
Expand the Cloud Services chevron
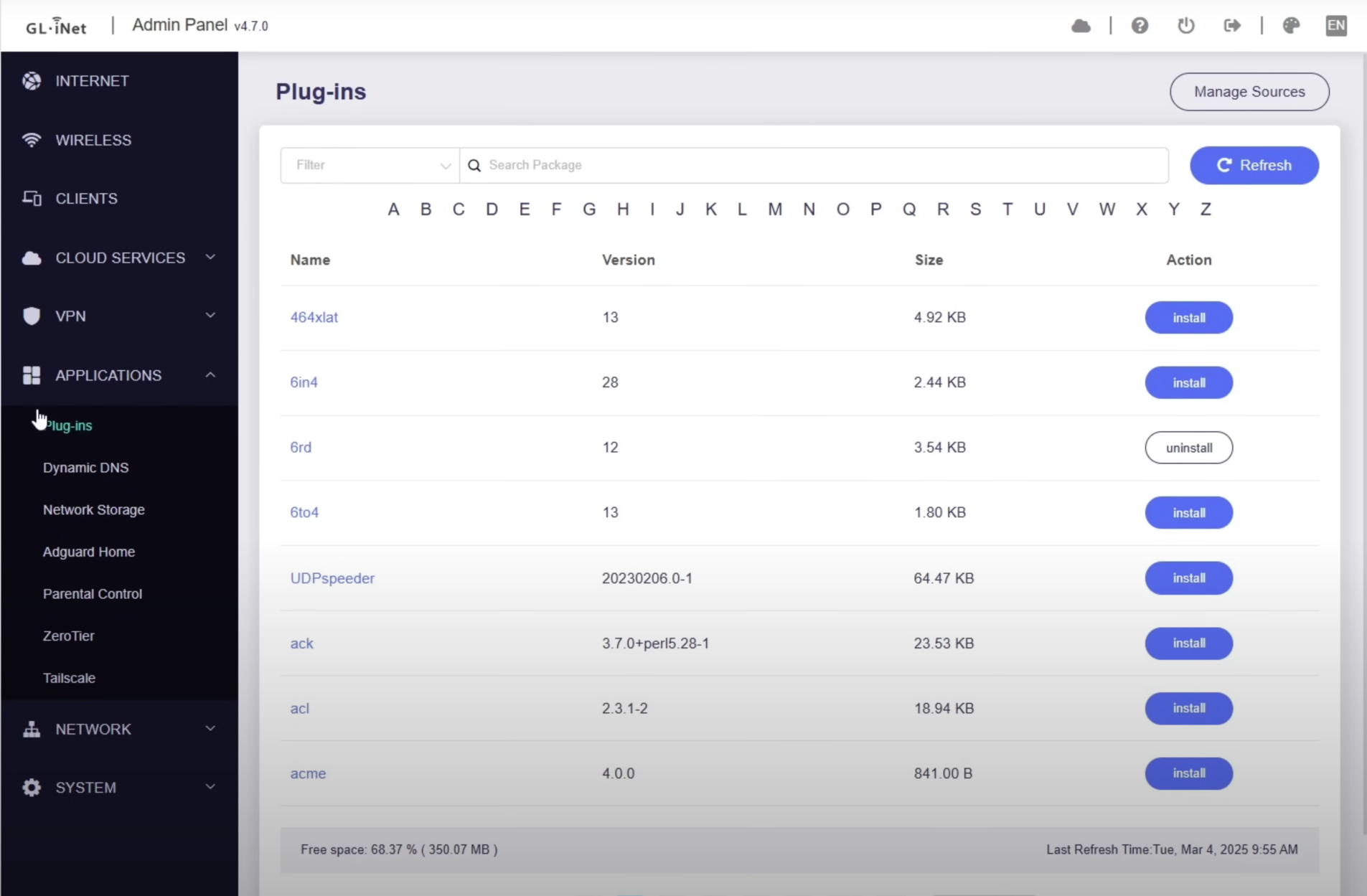click(210, 257)
